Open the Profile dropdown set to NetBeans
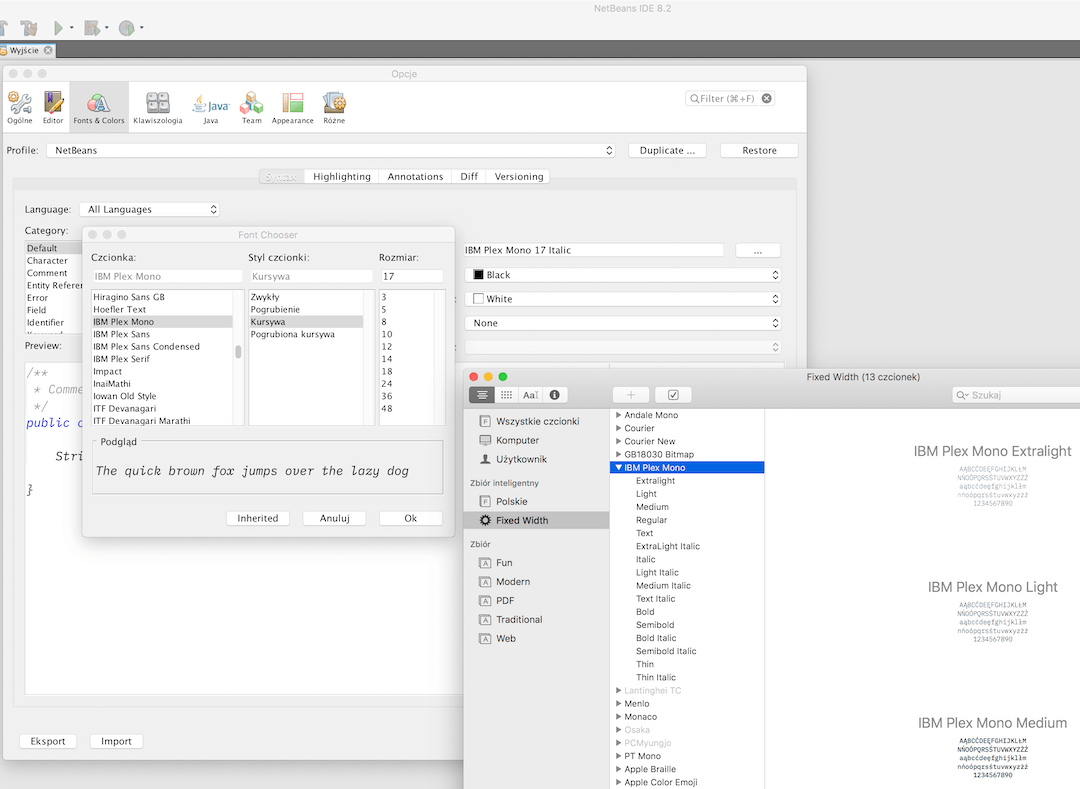The height and width of the screenshot is (789, 1080). [x=330, y=150]
